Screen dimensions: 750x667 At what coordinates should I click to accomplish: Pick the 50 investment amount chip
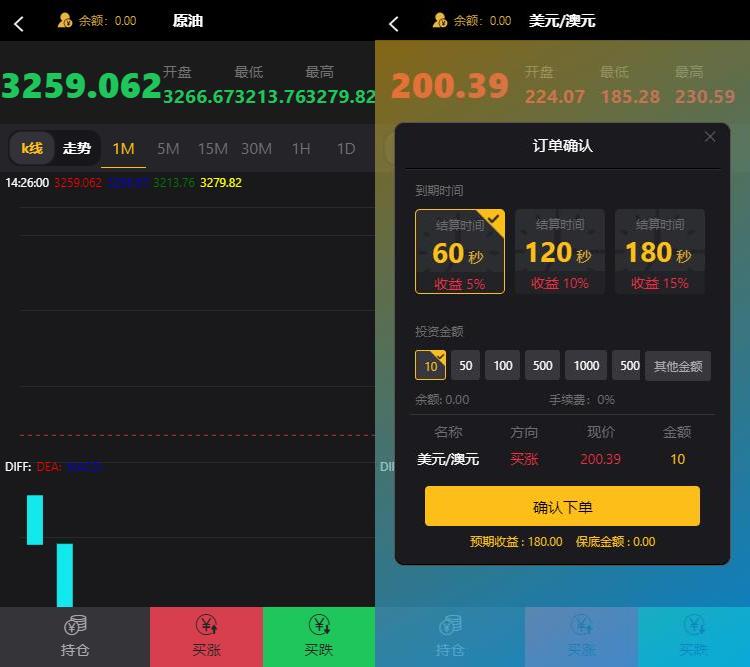coord(465,366)
